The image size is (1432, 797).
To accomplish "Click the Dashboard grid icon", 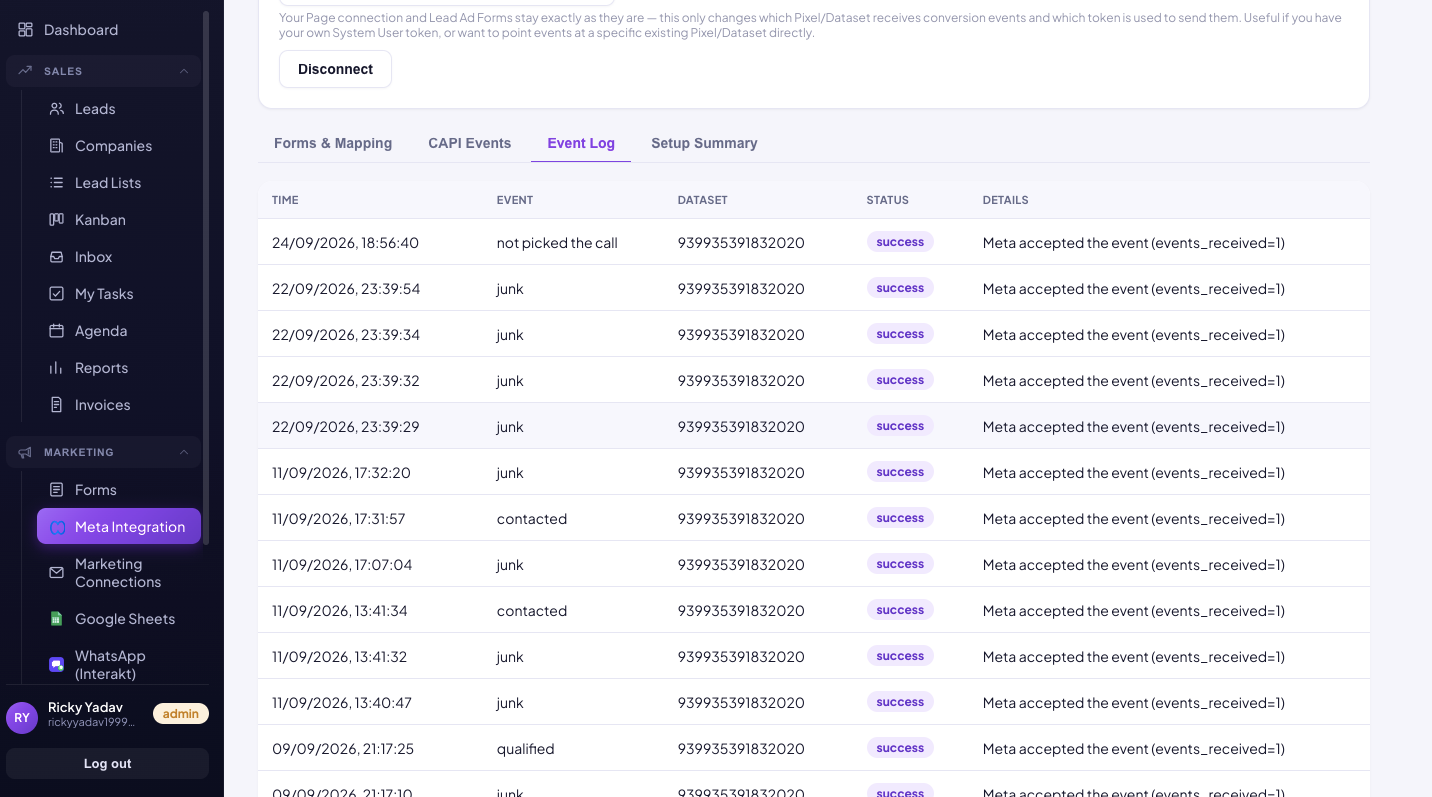I will point(26,30).
